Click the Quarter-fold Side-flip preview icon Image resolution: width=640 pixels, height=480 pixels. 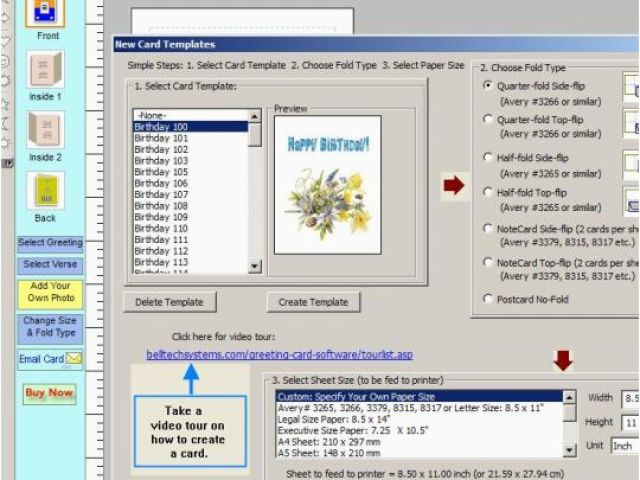pos(631,88)
